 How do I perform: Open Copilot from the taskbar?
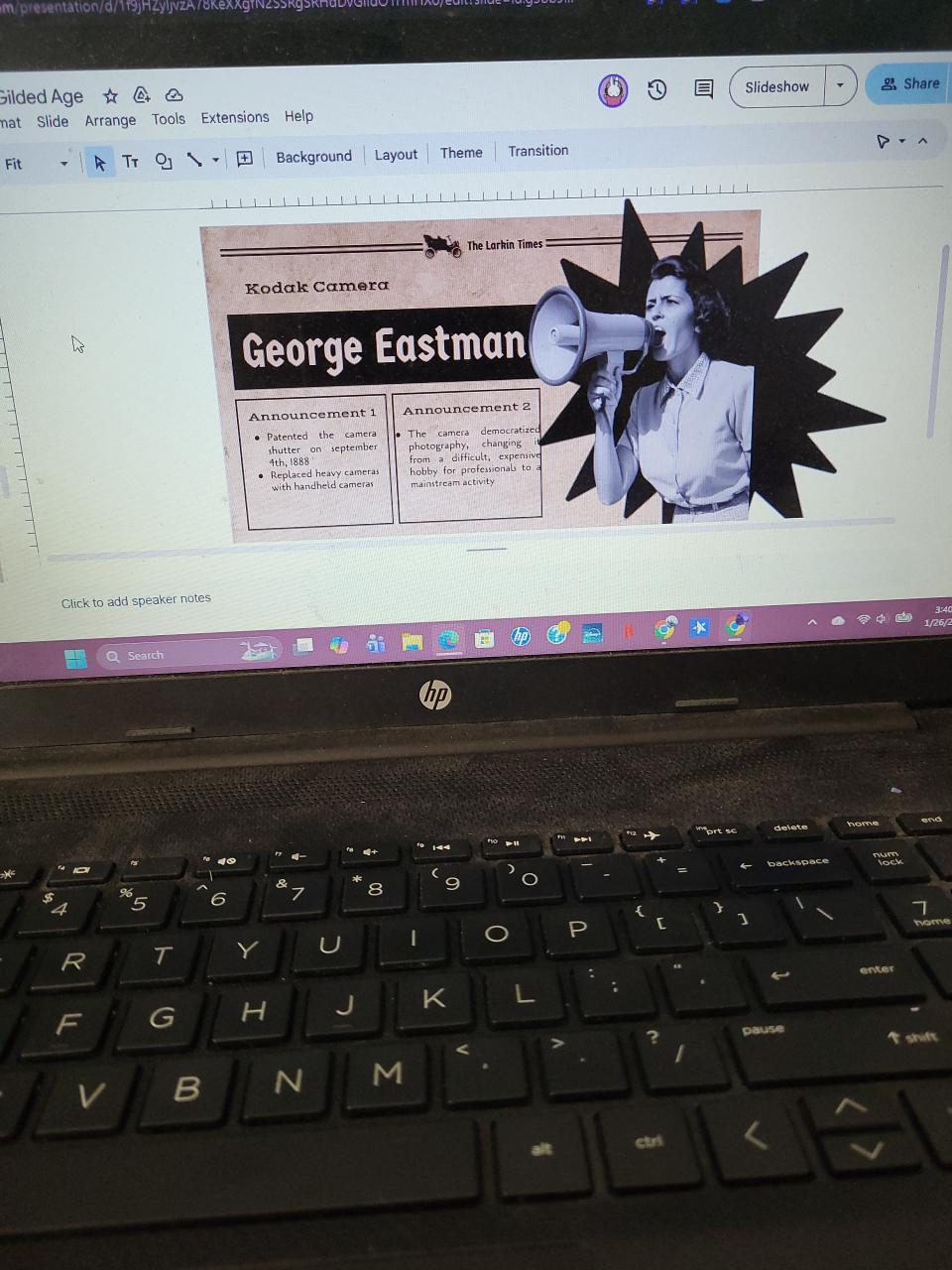click(x=339, y=645)
